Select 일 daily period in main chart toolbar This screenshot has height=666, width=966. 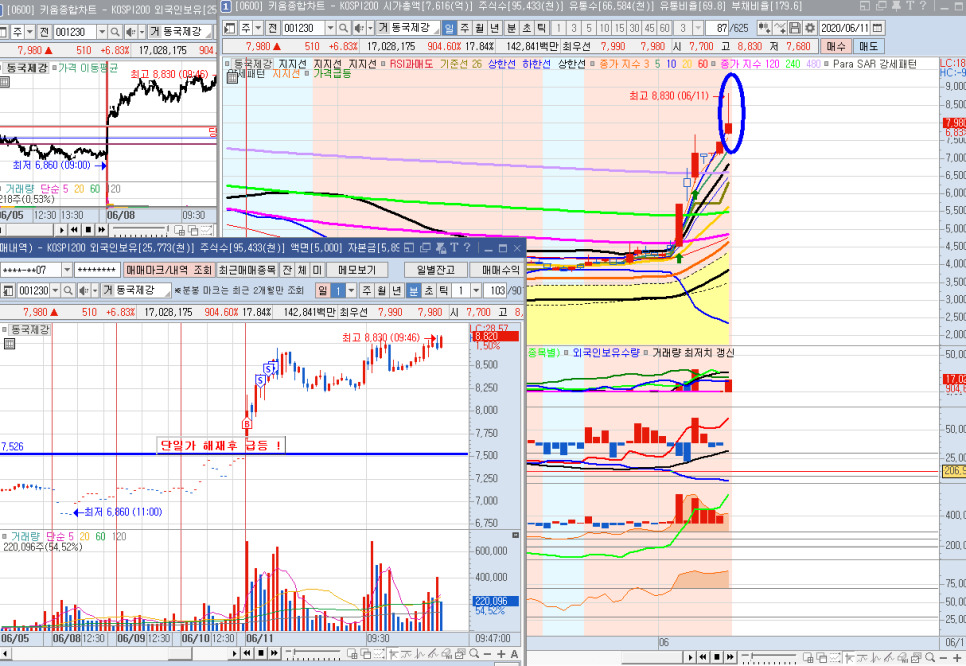pyautogui.click(x=449, y=28)
